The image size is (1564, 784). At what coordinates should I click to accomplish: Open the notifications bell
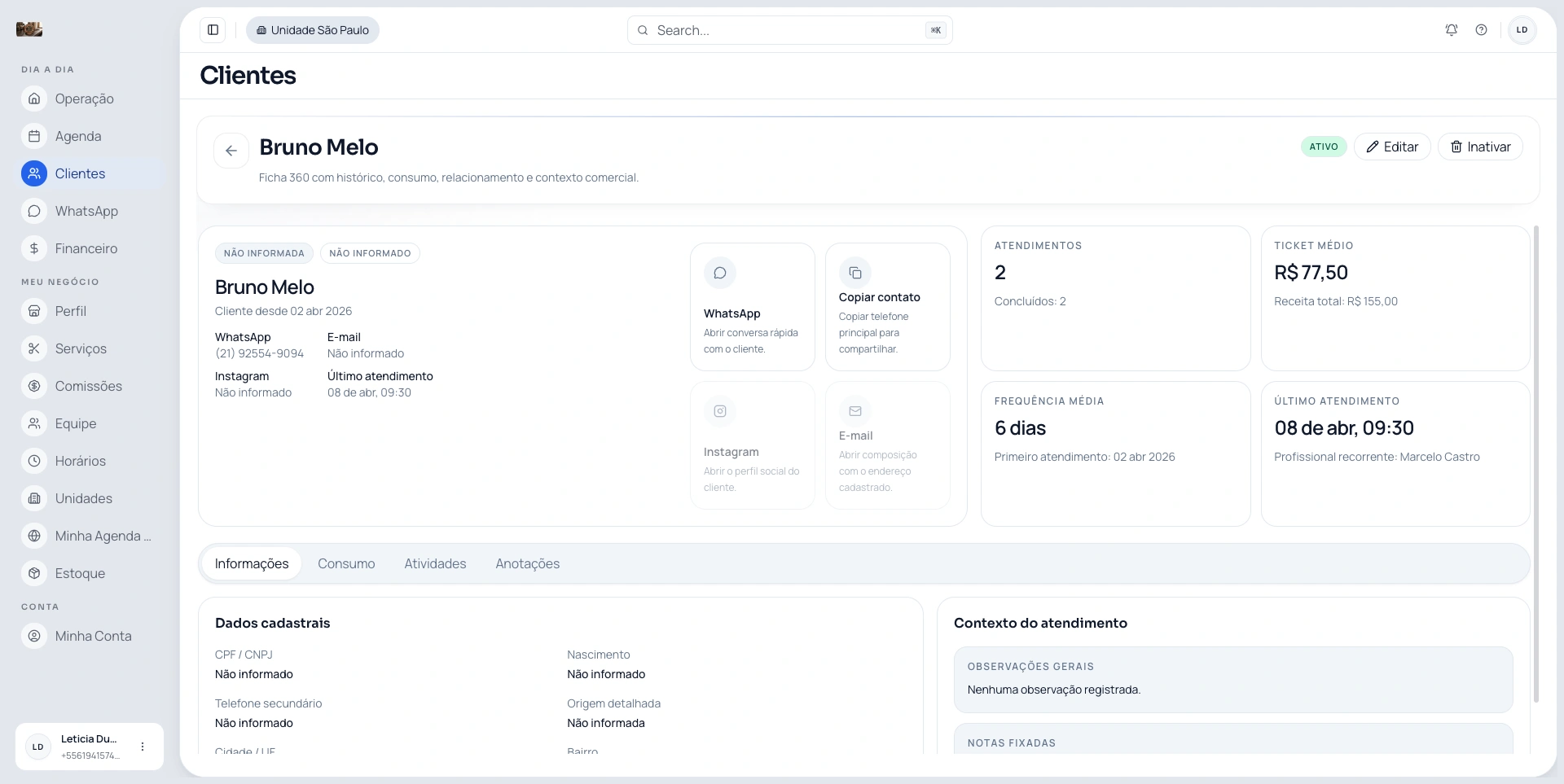click(x=1452, y=29)
